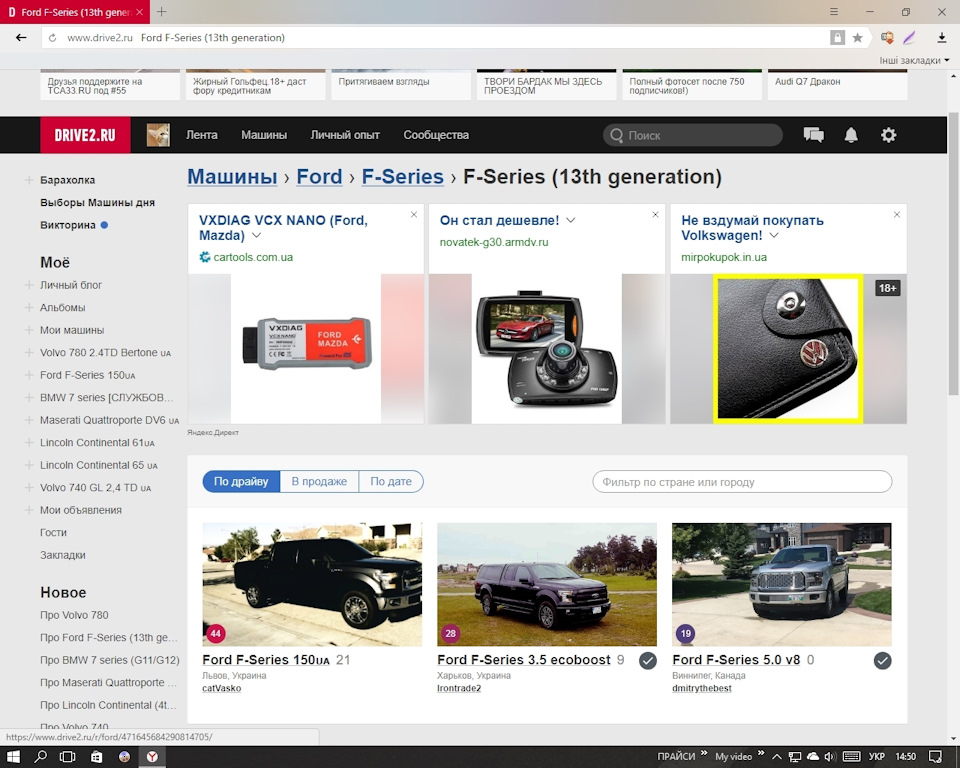This screenshot has width=960, height=768.
Task: Click the user avatar in navigation bar
Action: (158, 135)
